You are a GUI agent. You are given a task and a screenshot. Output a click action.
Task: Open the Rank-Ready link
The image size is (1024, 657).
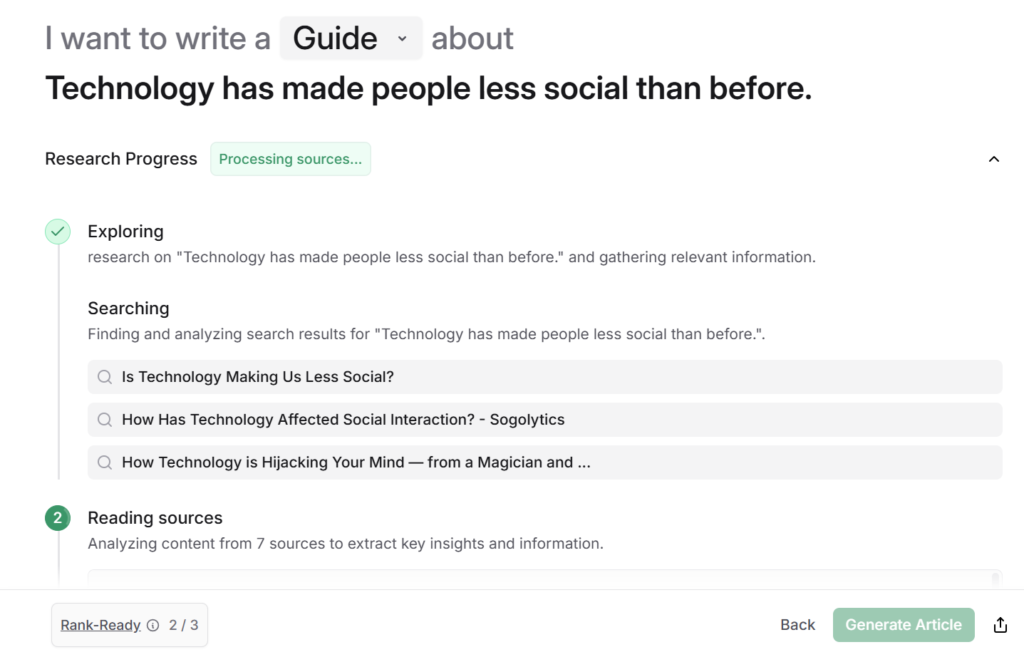(100, 626)
